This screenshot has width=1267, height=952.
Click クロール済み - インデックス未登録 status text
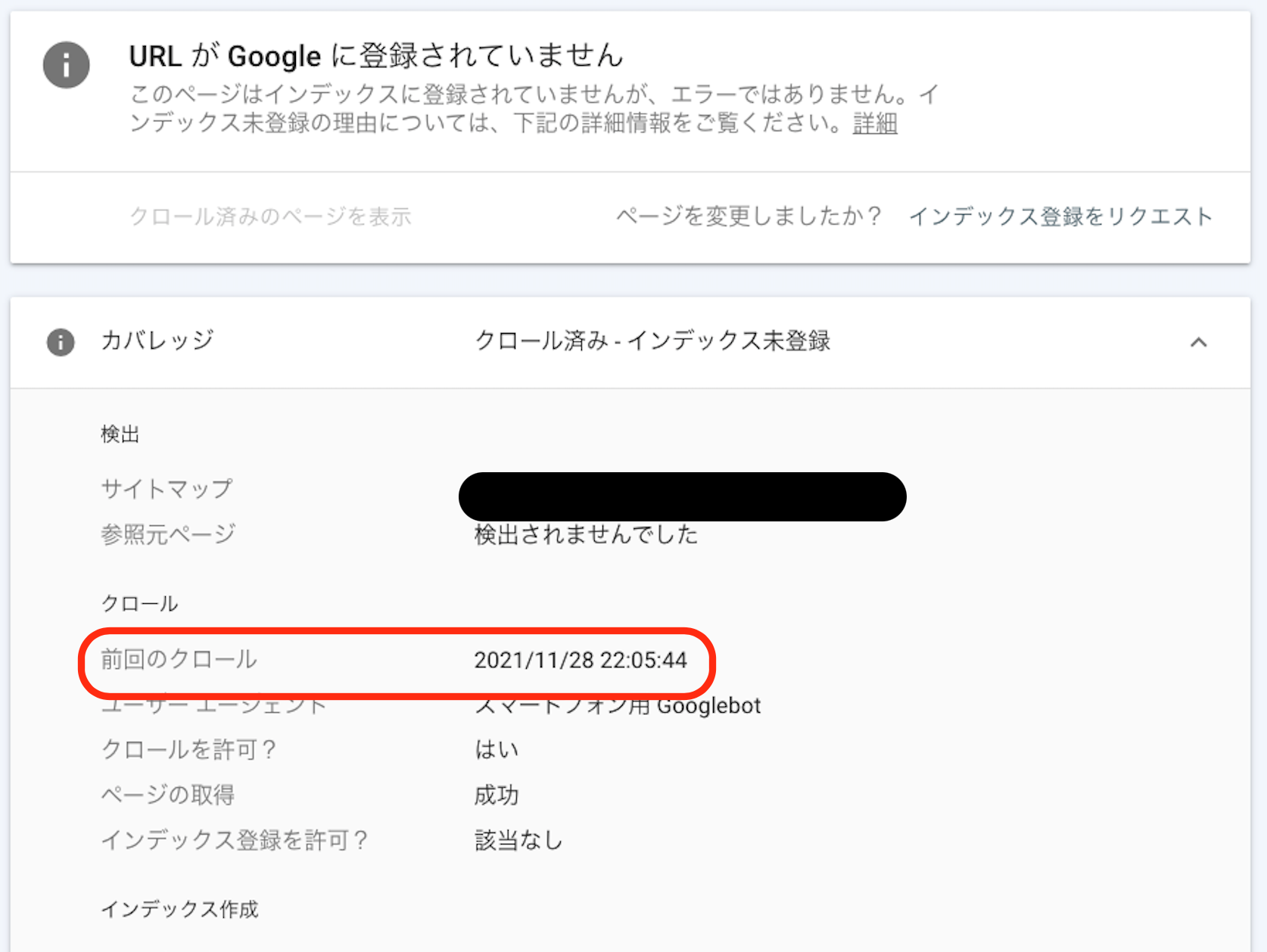[x=652, y=341]
